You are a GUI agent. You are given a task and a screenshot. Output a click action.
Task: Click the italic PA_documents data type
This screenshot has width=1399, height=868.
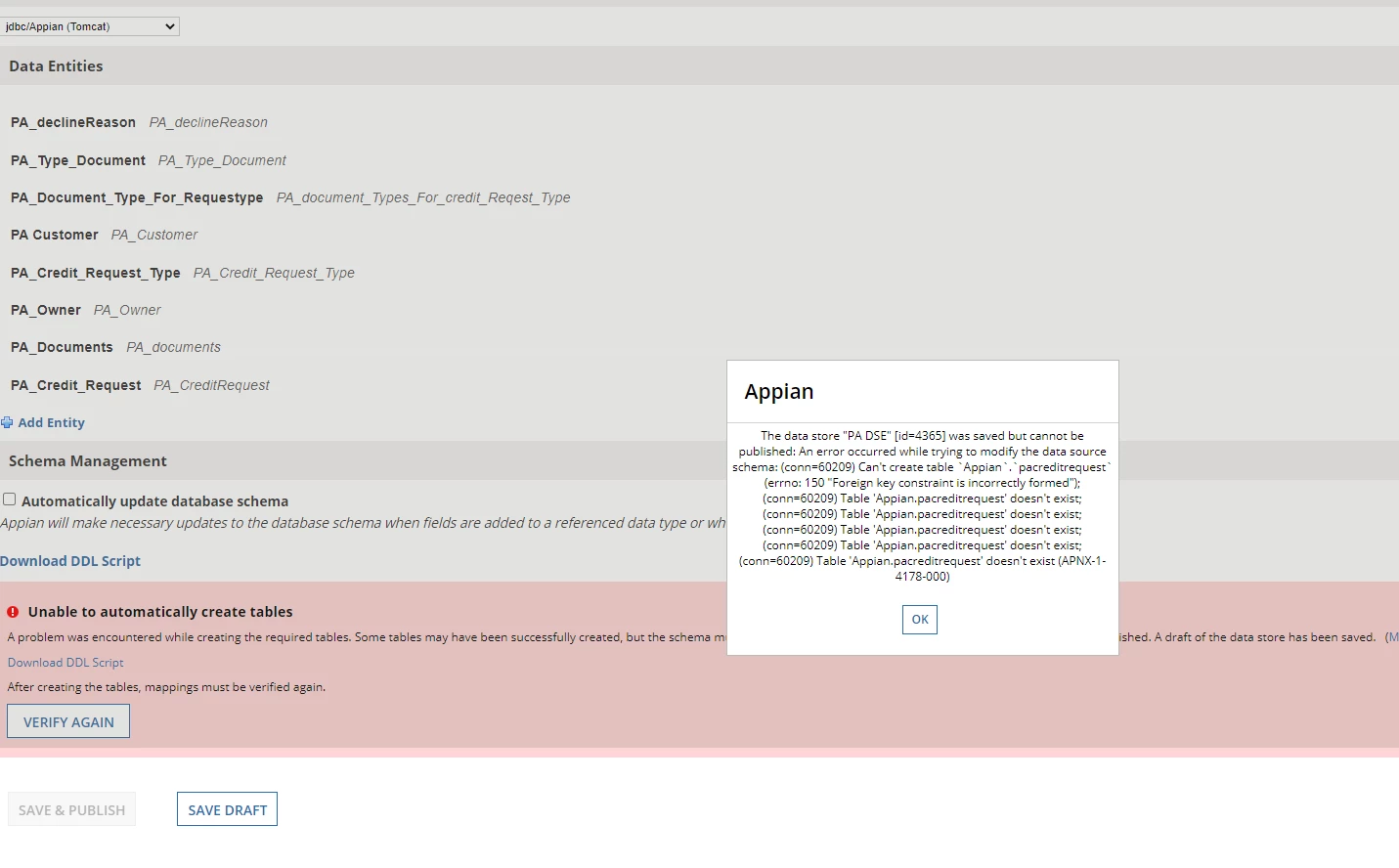(x=173, y=347)
